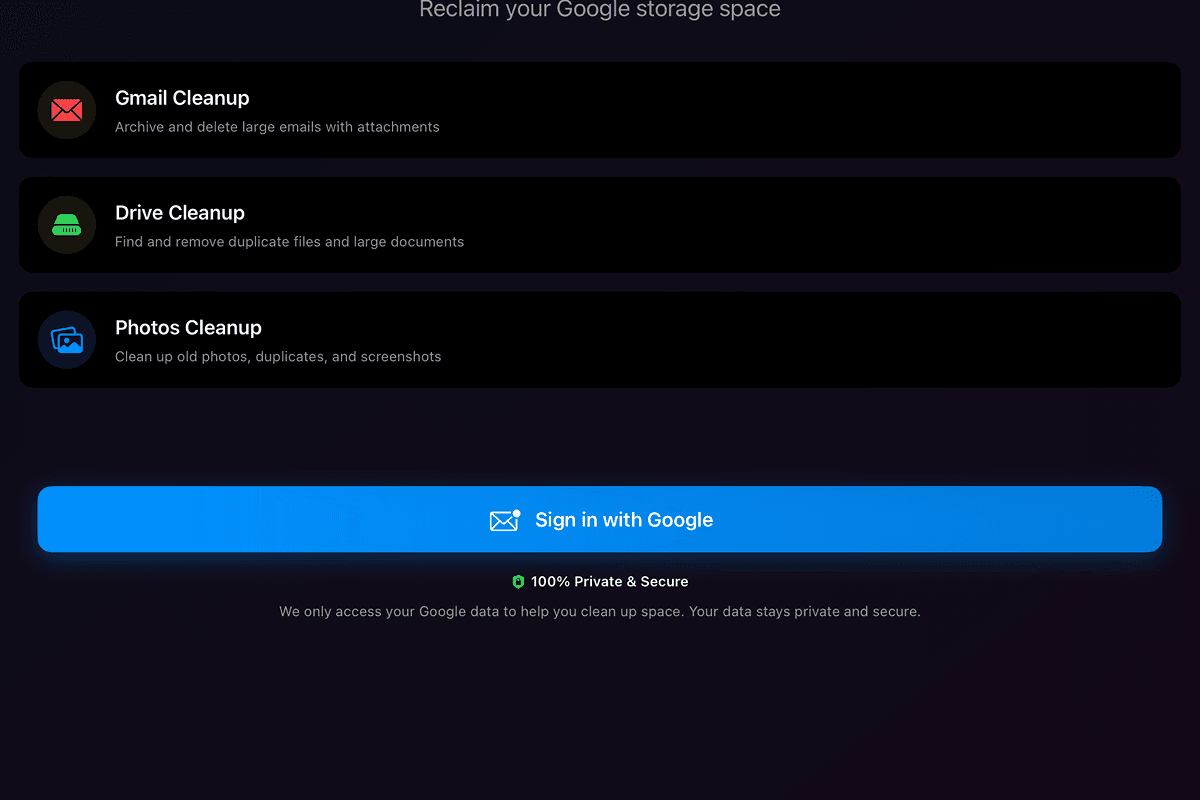Open the Photos Cleanup card
Image resolution: width=1200 pixels, height=800 pixels.
pos(600,340)
